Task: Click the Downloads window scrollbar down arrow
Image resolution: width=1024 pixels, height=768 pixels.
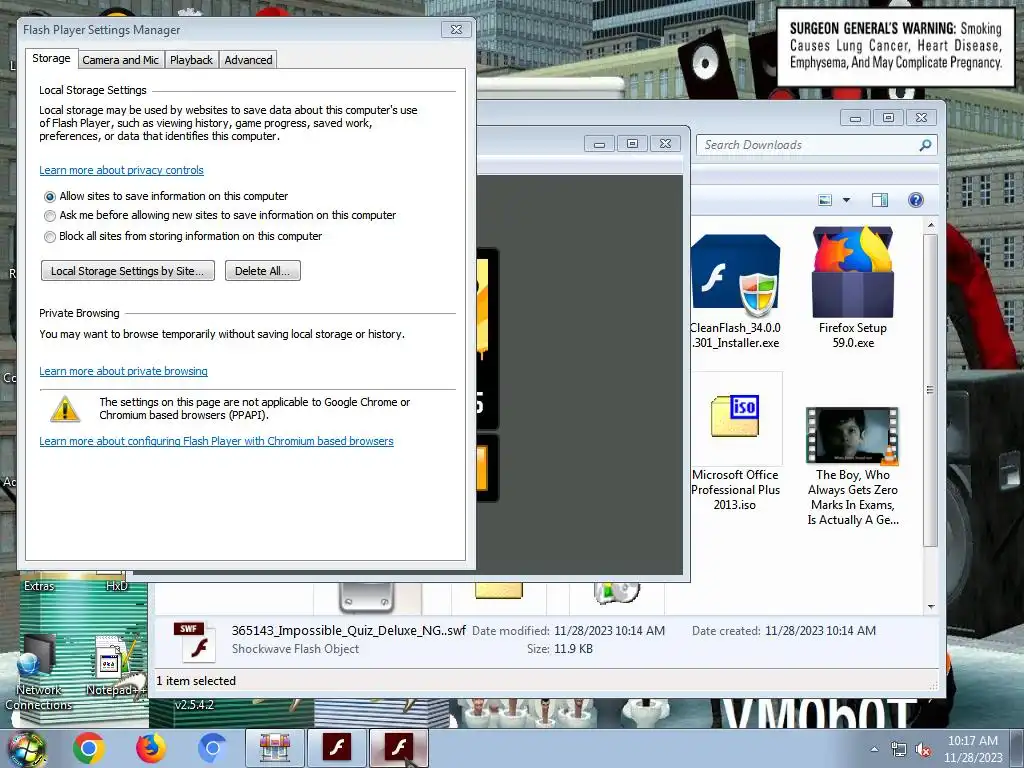Action: click(x=931, y=607)
